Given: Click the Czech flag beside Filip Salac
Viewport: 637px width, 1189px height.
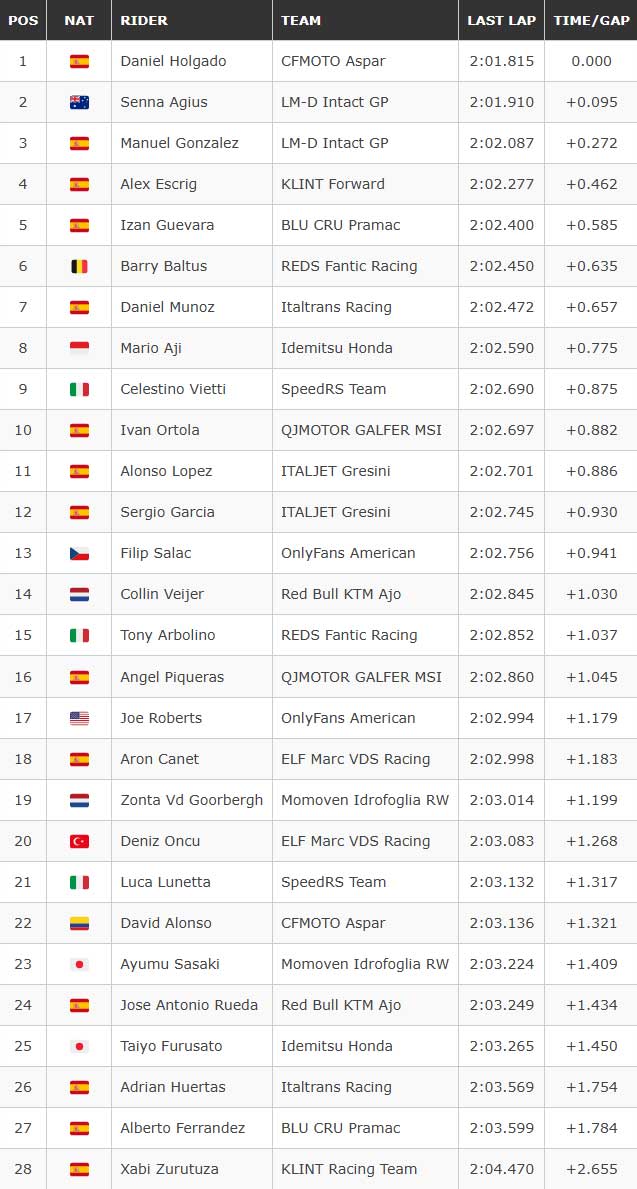Looking at the screenshot, I should click(79, 554).
